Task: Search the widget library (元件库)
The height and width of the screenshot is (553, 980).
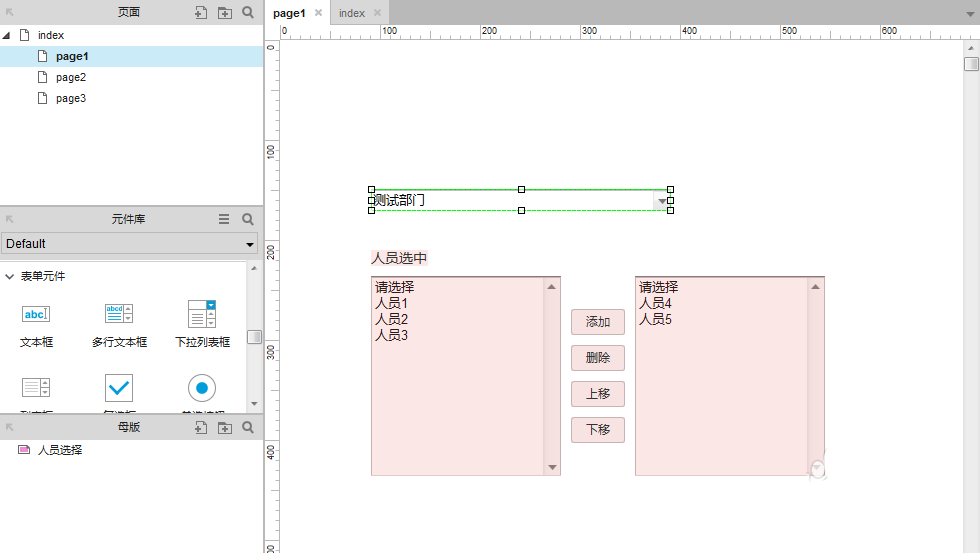Action: click(248, 219)
